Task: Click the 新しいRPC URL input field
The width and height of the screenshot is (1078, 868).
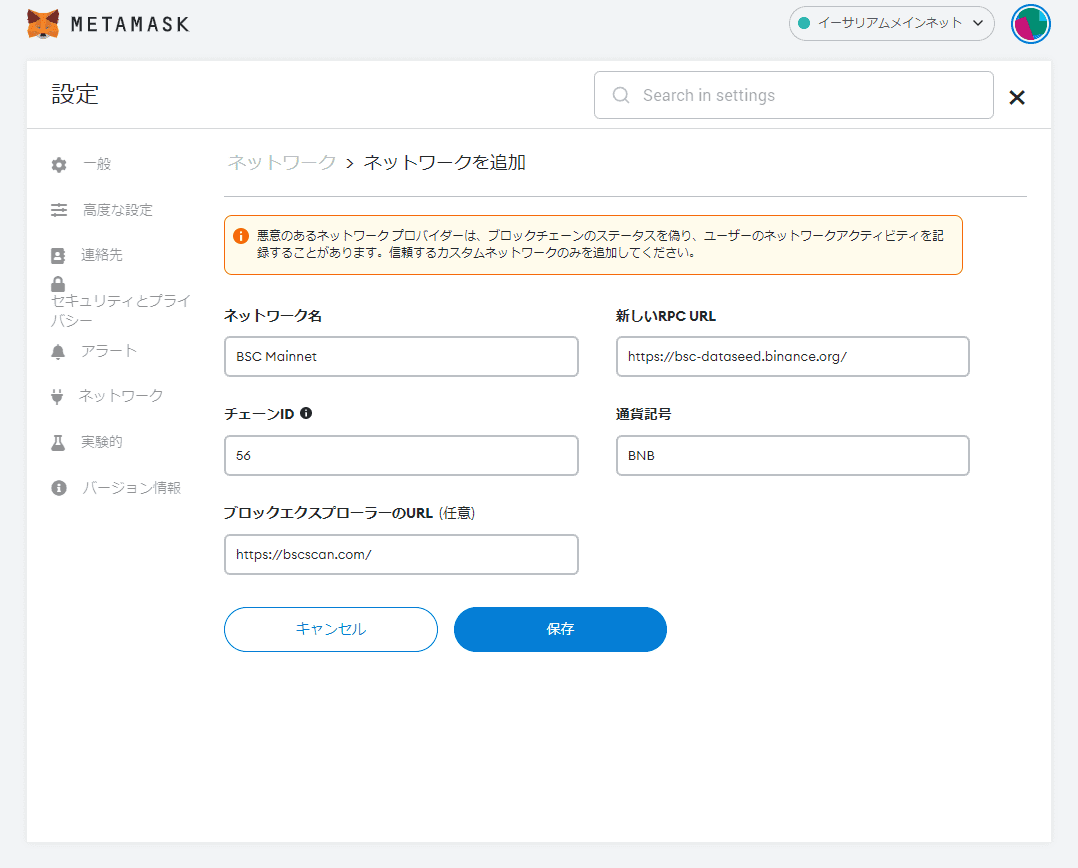Action: tap(793, 357)
